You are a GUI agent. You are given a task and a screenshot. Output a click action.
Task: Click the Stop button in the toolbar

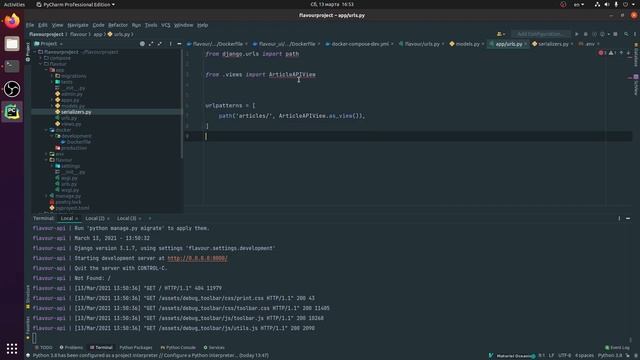616,34
